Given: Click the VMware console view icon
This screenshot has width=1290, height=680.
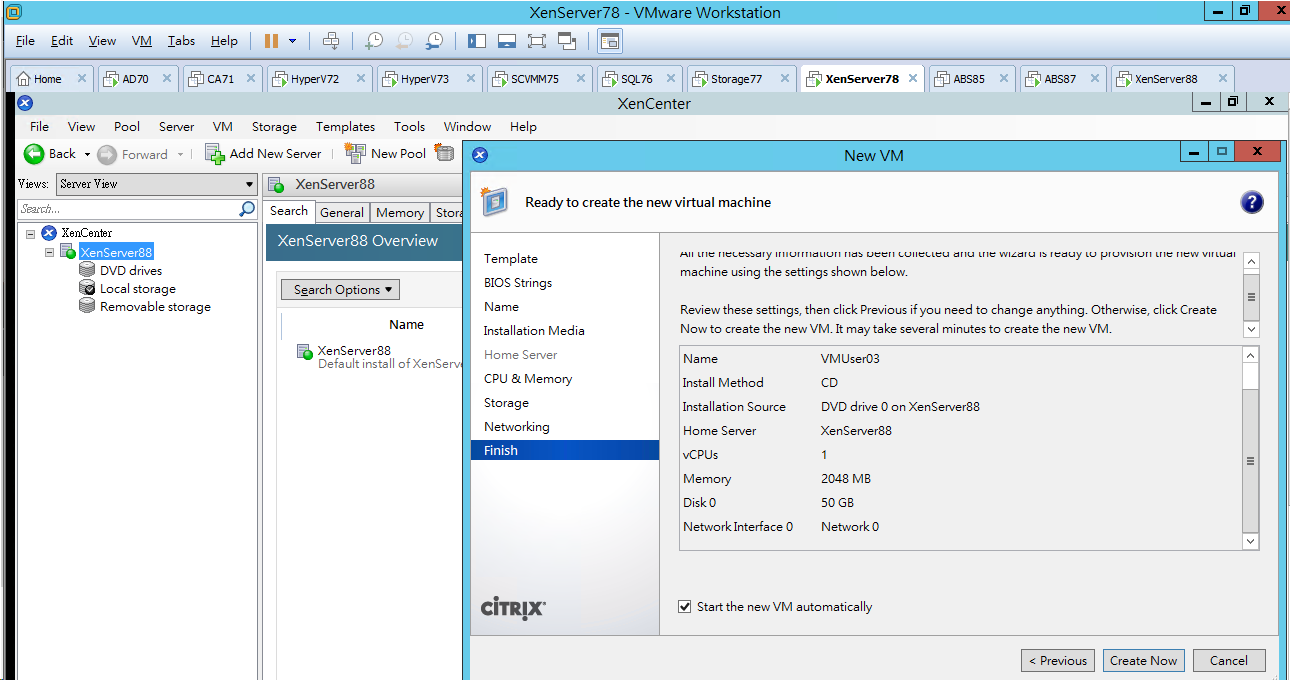Looking at the screenshot, I should 609,41.
